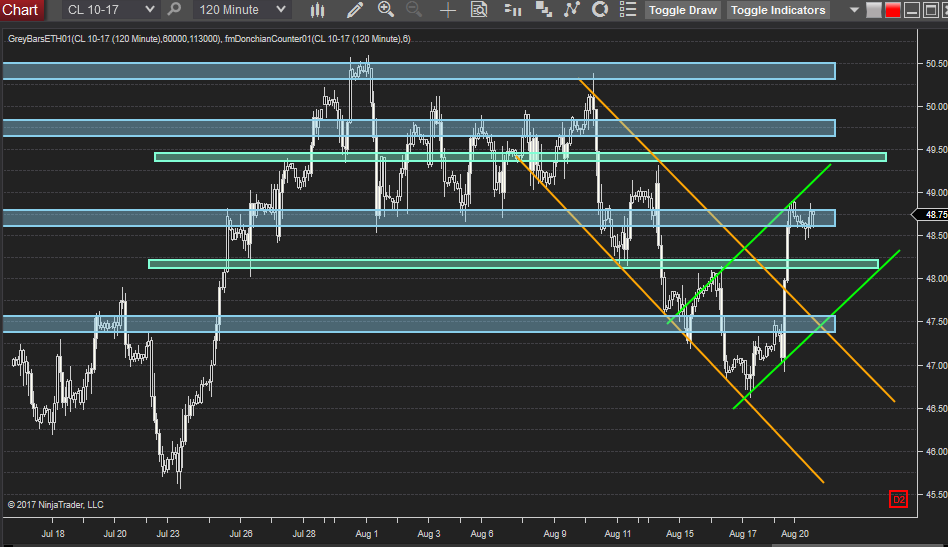Click the zoom in magnifier icon
The image size is (948, 547).
(x=386, y=9)
